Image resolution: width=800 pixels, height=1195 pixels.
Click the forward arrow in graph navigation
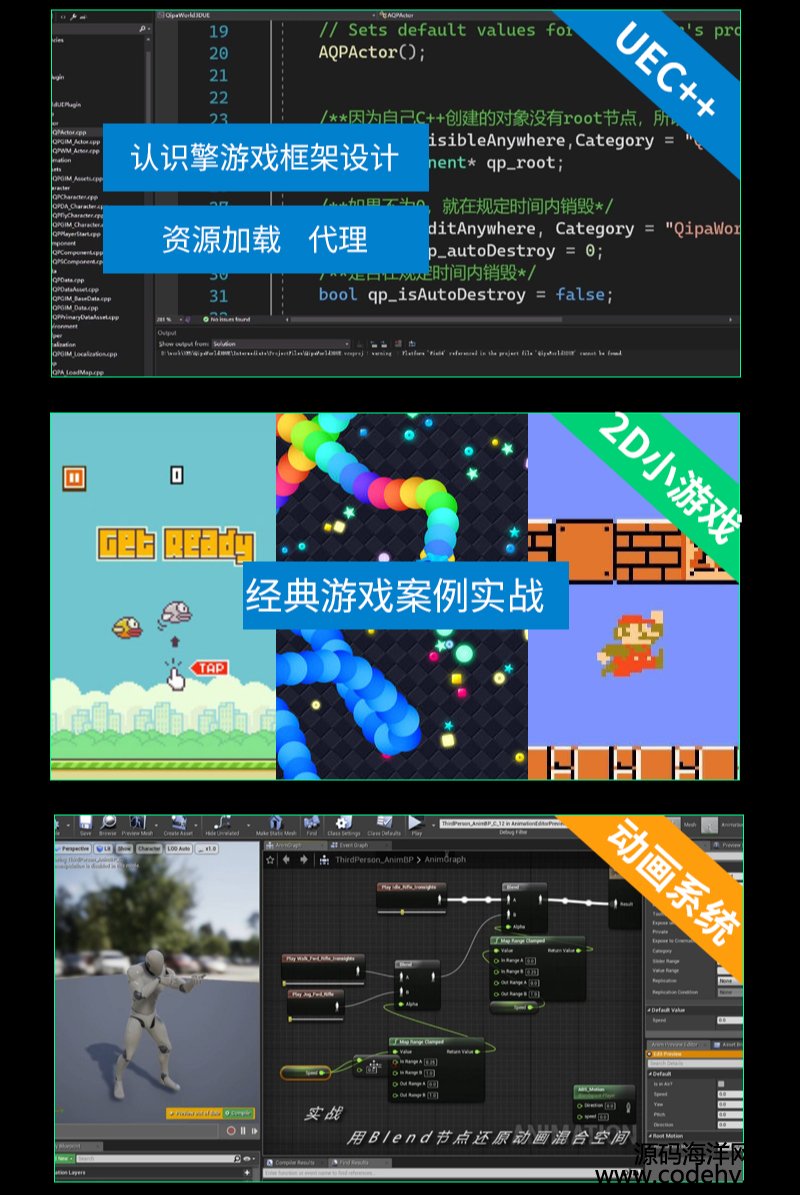[x=304, y=860]
